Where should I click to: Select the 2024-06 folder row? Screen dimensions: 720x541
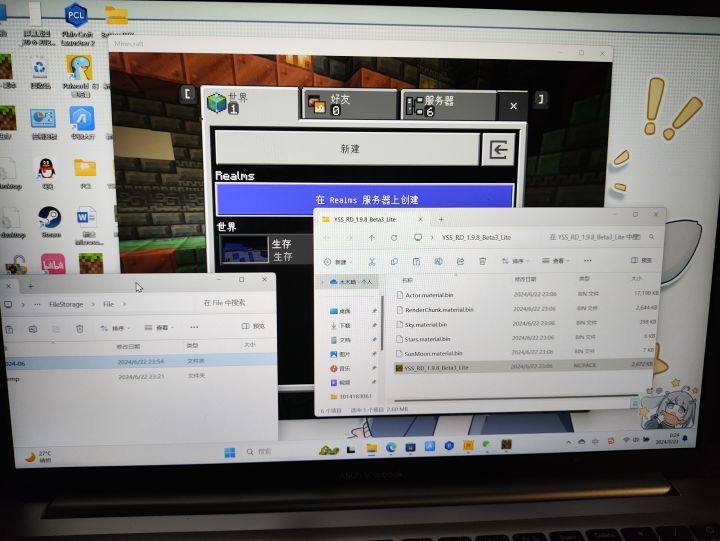pos(139,362)
